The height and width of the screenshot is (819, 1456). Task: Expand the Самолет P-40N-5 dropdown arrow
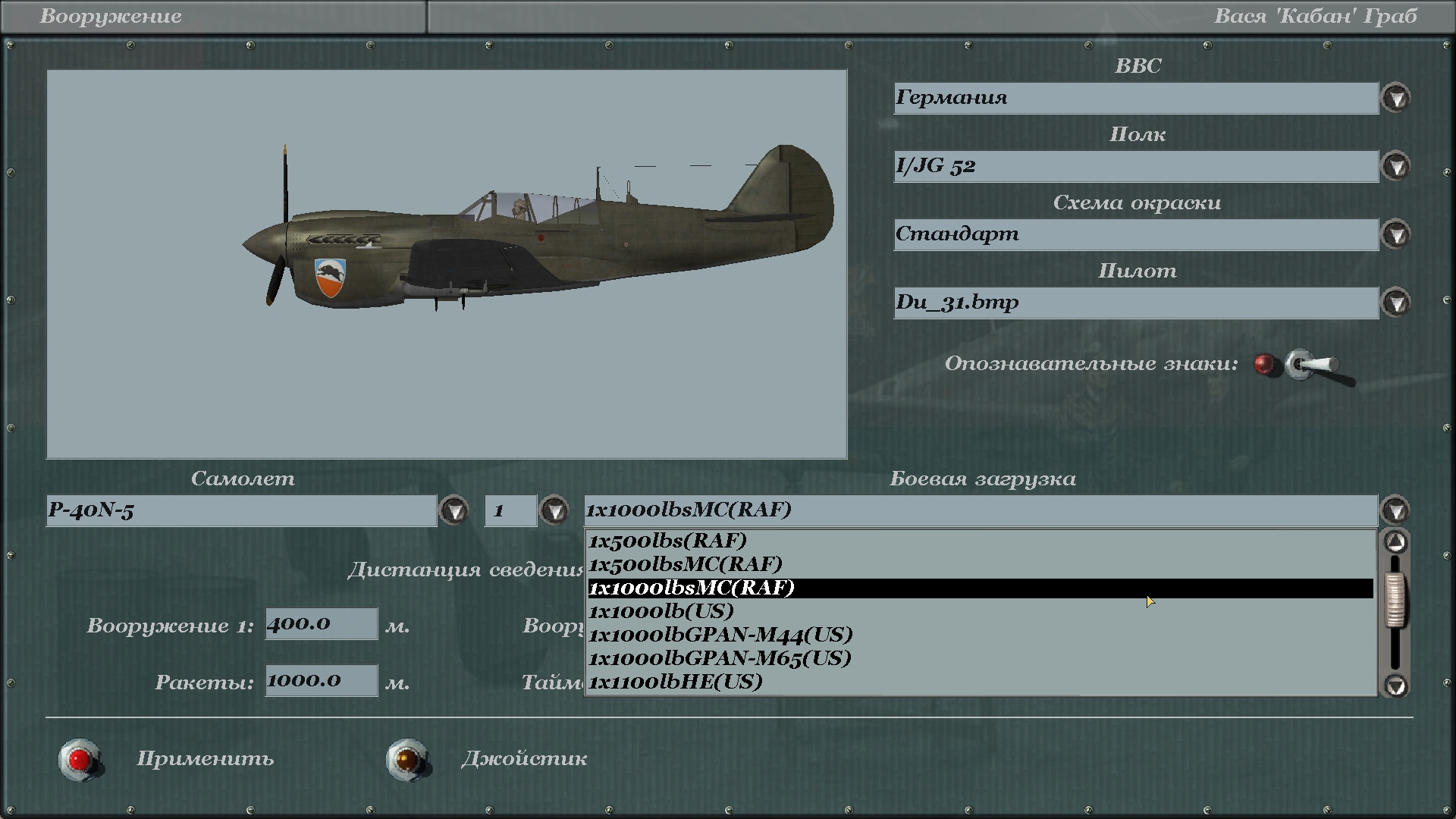[454, 510]
